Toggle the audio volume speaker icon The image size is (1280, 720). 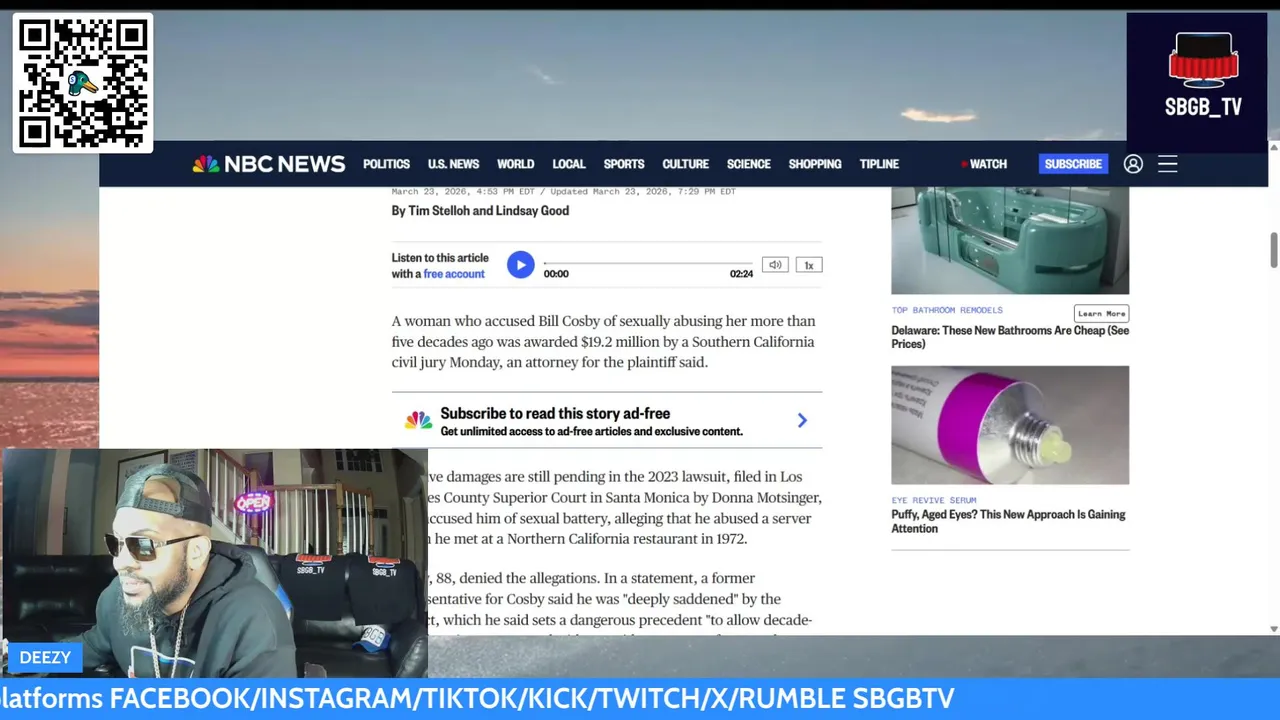tap(775, 265)
